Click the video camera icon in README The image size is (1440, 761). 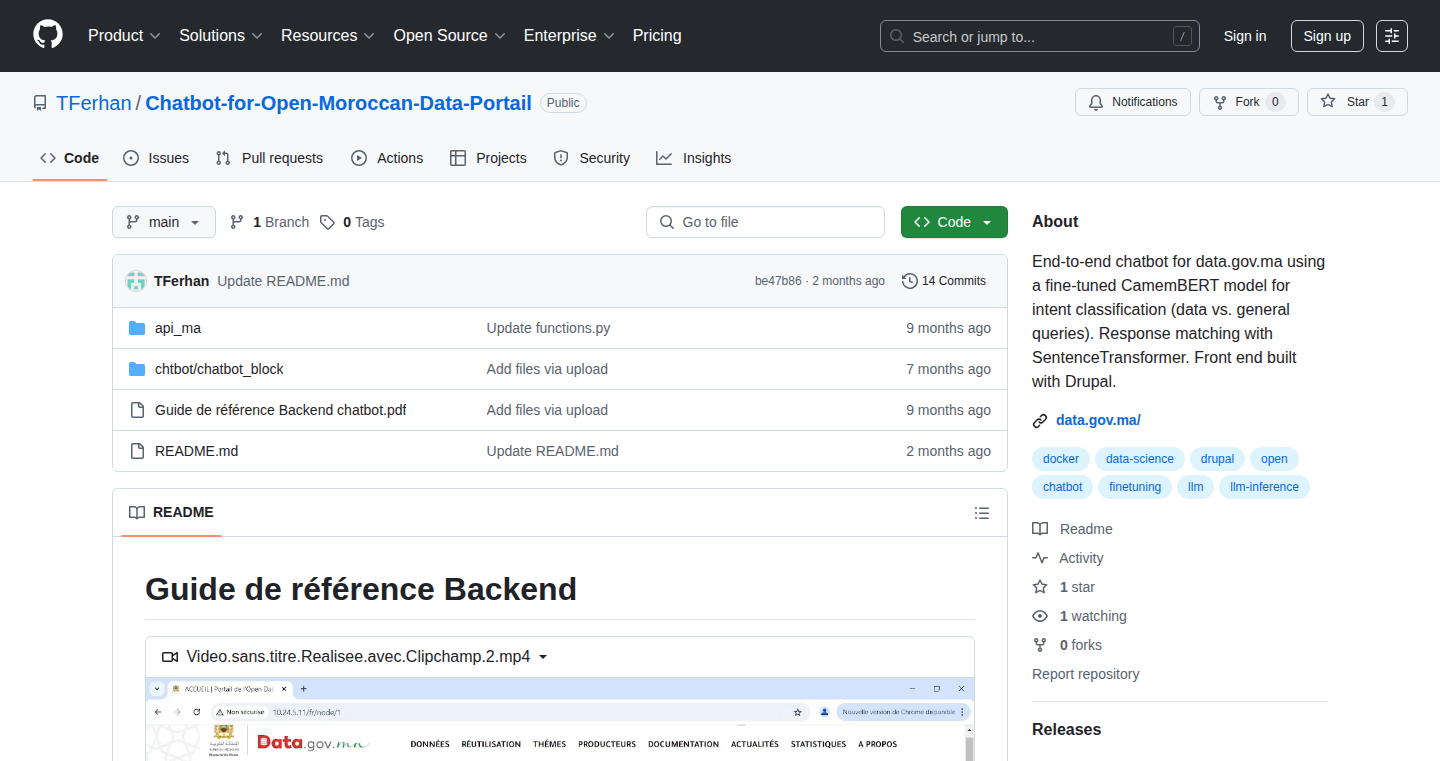tap(169, 657)
